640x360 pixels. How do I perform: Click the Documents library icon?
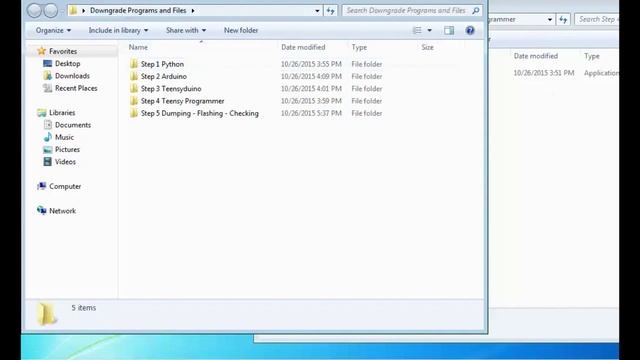(48, 125)
